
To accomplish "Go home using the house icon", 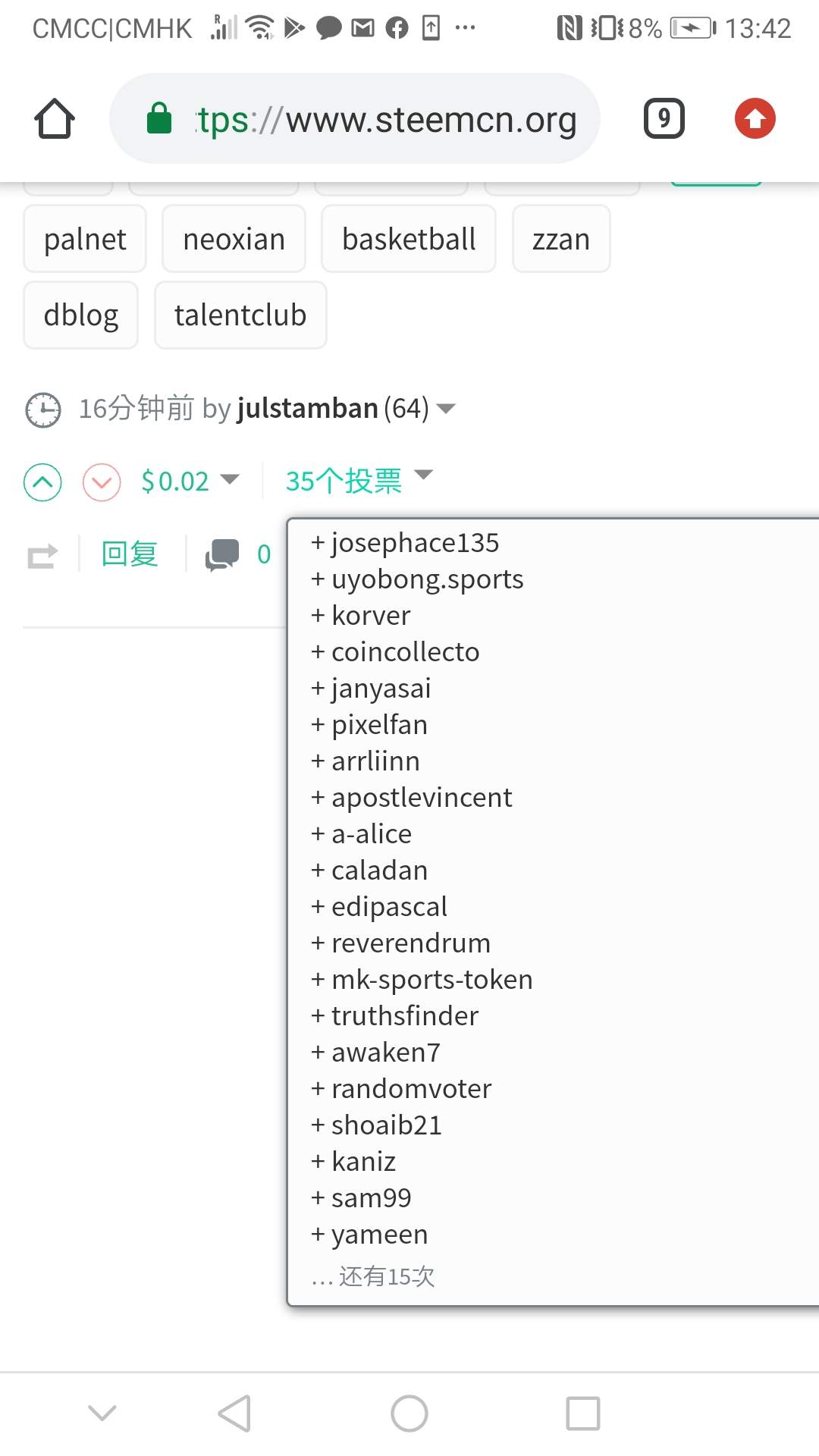I will tap(53, 118).
